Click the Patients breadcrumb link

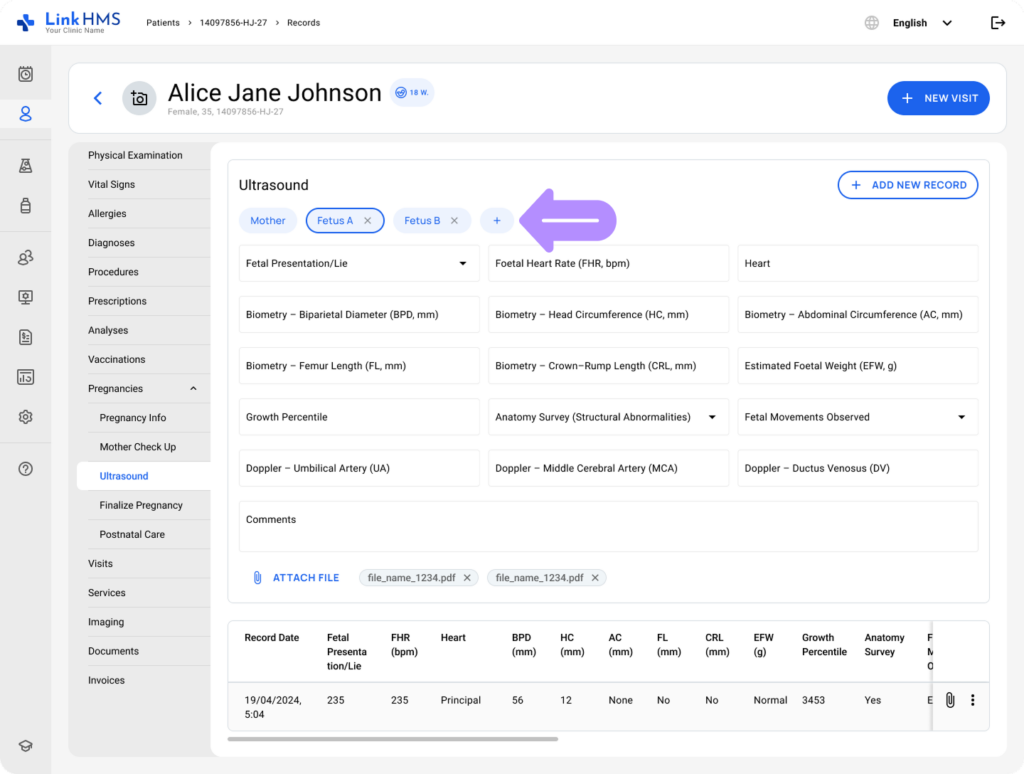click(x=163, y=23)
